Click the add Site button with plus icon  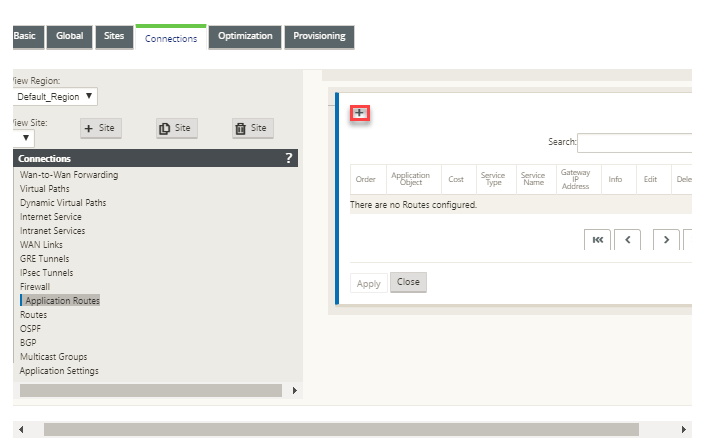tap(101, 128)
